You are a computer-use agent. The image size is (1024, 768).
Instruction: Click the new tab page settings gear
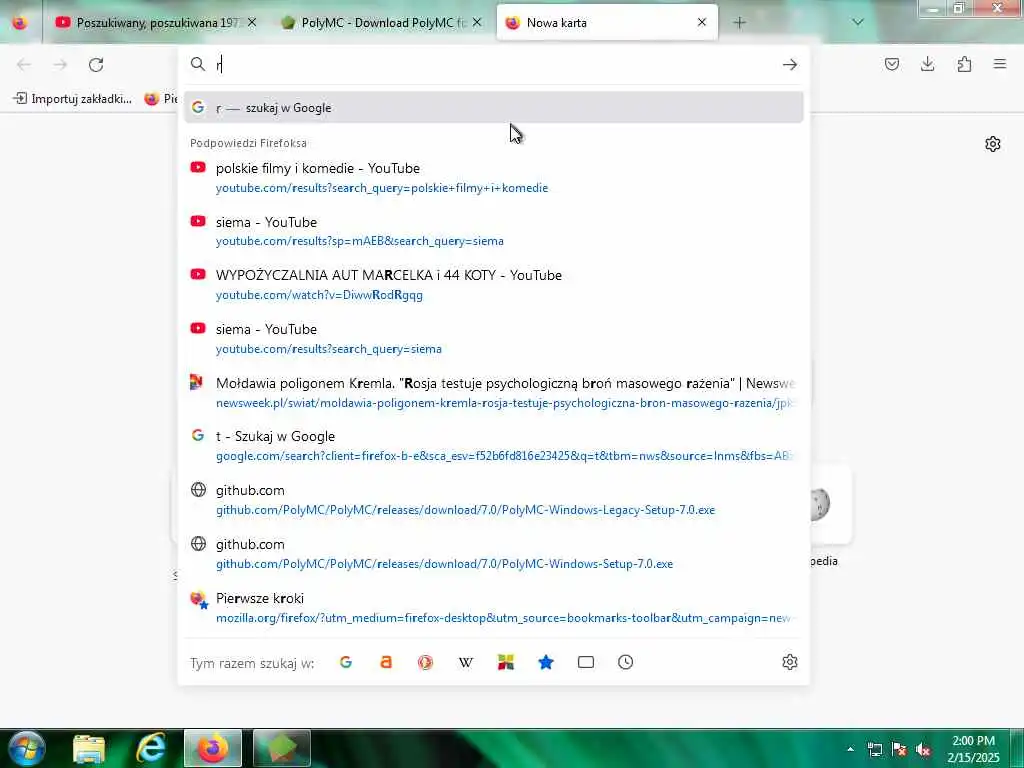[993, 144]
